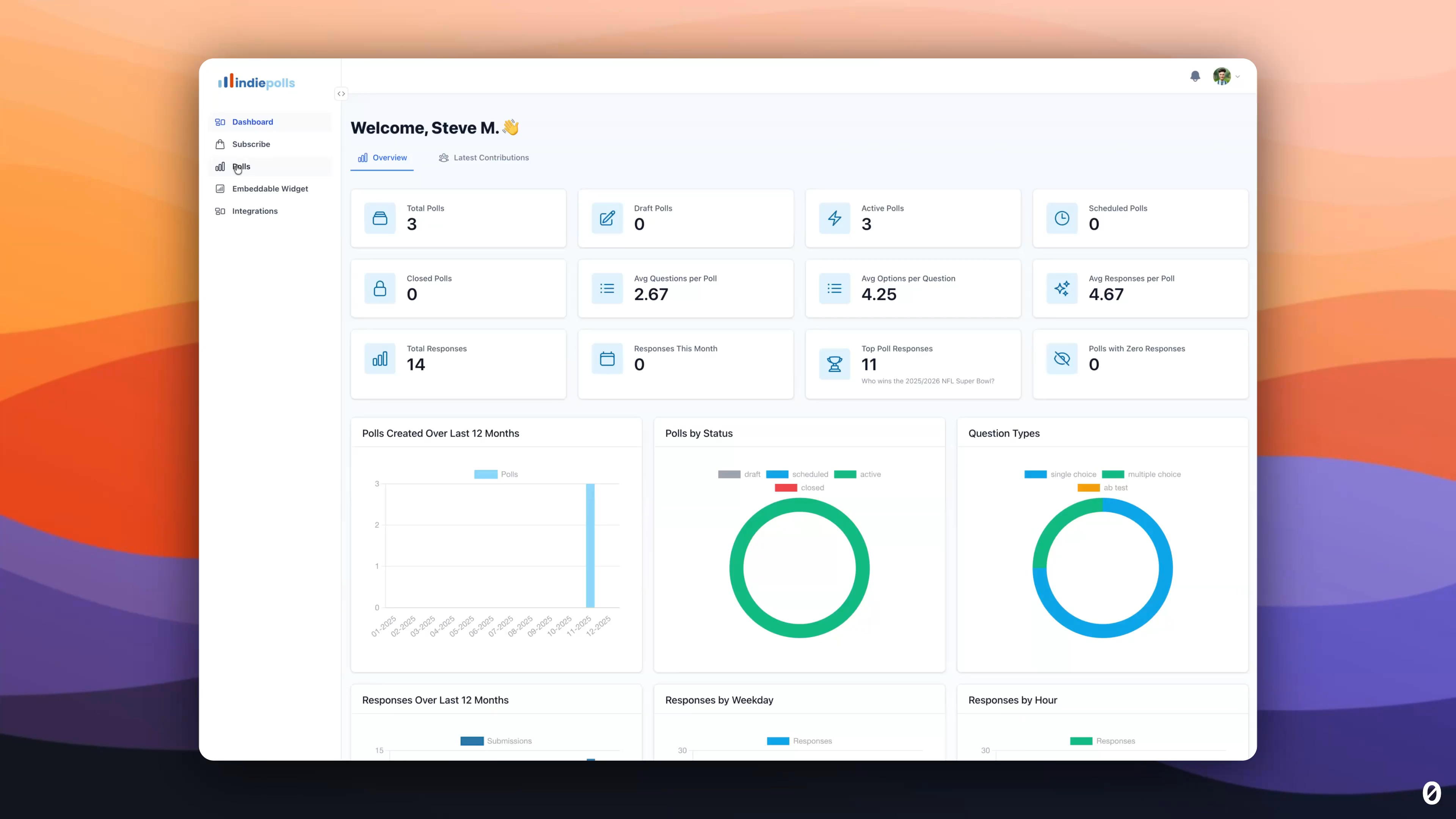The image size is (1456, 819).
Task: Click the Embeddable Widget sidebar icon
Action: (220, 189)
